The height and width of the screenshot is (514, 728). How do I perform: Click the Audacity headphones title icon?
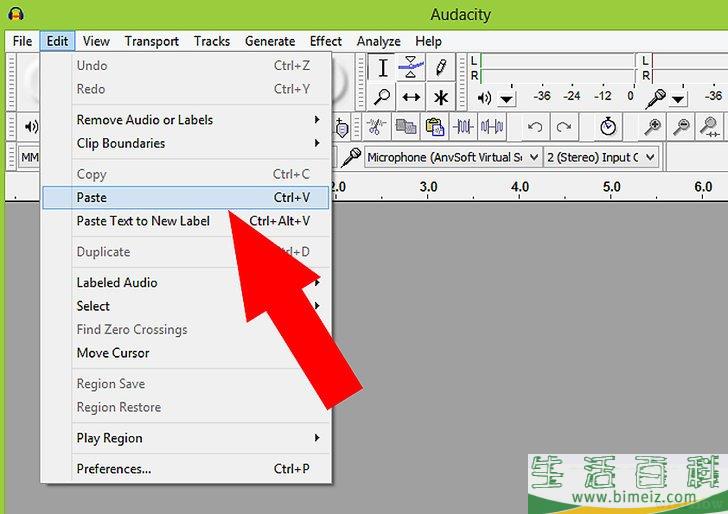tap(16, 13)
